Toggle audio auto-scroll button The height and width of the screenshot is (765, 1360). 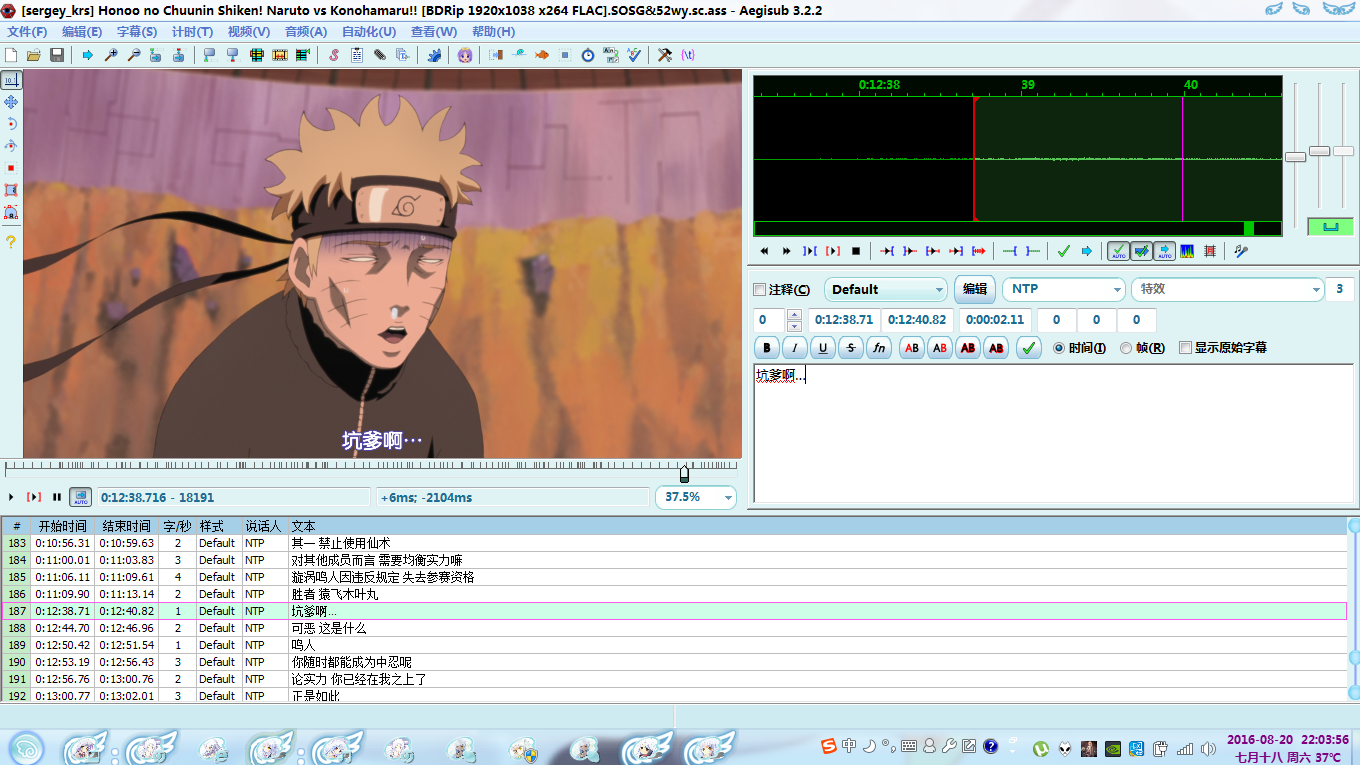pyautogui.click(x=1164, y=251)
